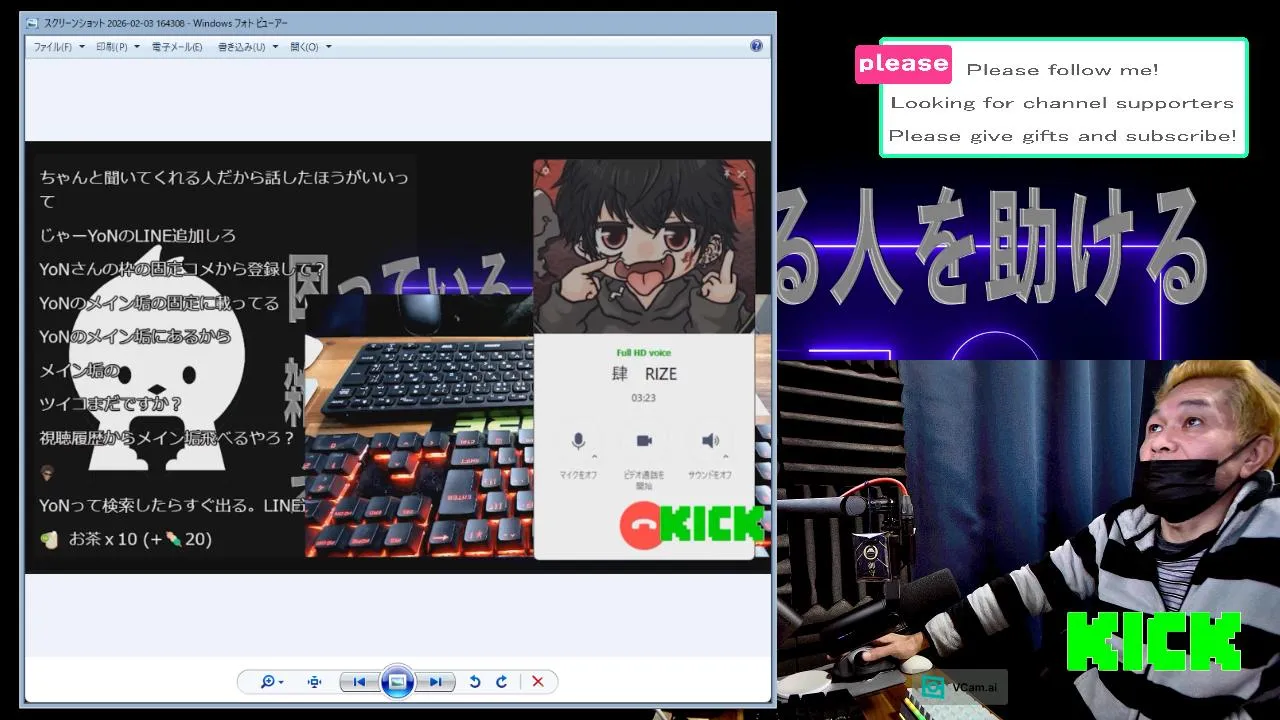Viewport: 1280px width, 720px height.
Task: Expand the 書き込み(U) dropdown menu
Action: click(247, 47)
